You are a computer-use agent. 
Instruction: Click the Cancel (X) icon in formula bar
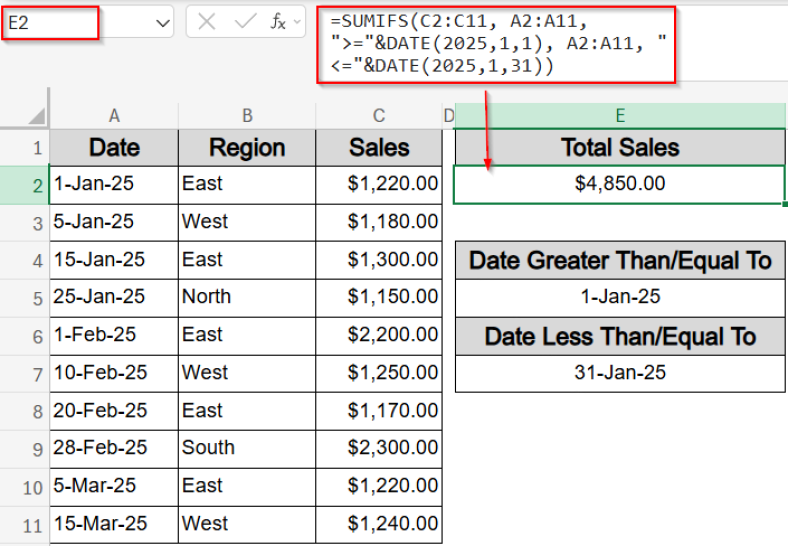coord(207,22)
